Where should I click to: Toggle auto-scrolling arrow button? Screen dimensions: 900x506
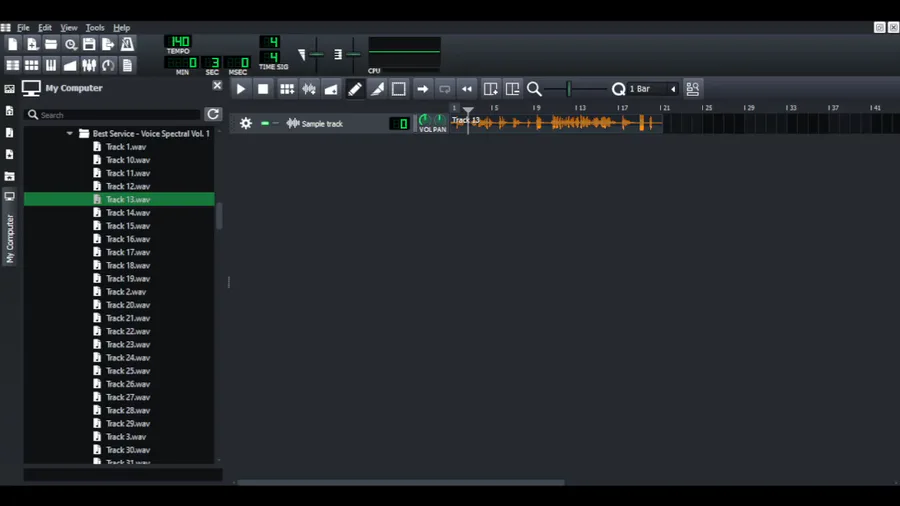(422, 89)
